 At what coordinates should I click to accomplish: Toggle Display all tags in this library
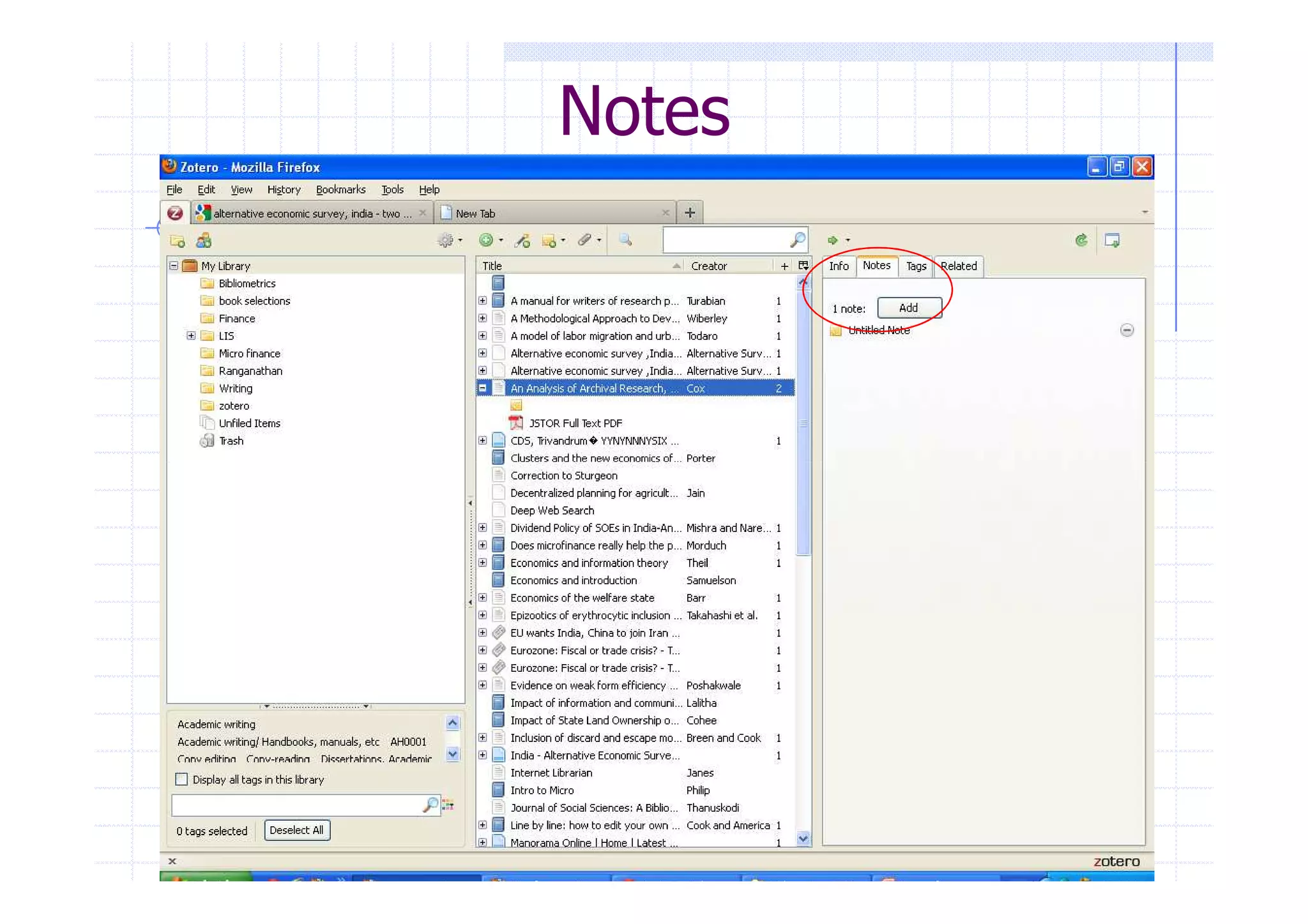tap(182, 780)
